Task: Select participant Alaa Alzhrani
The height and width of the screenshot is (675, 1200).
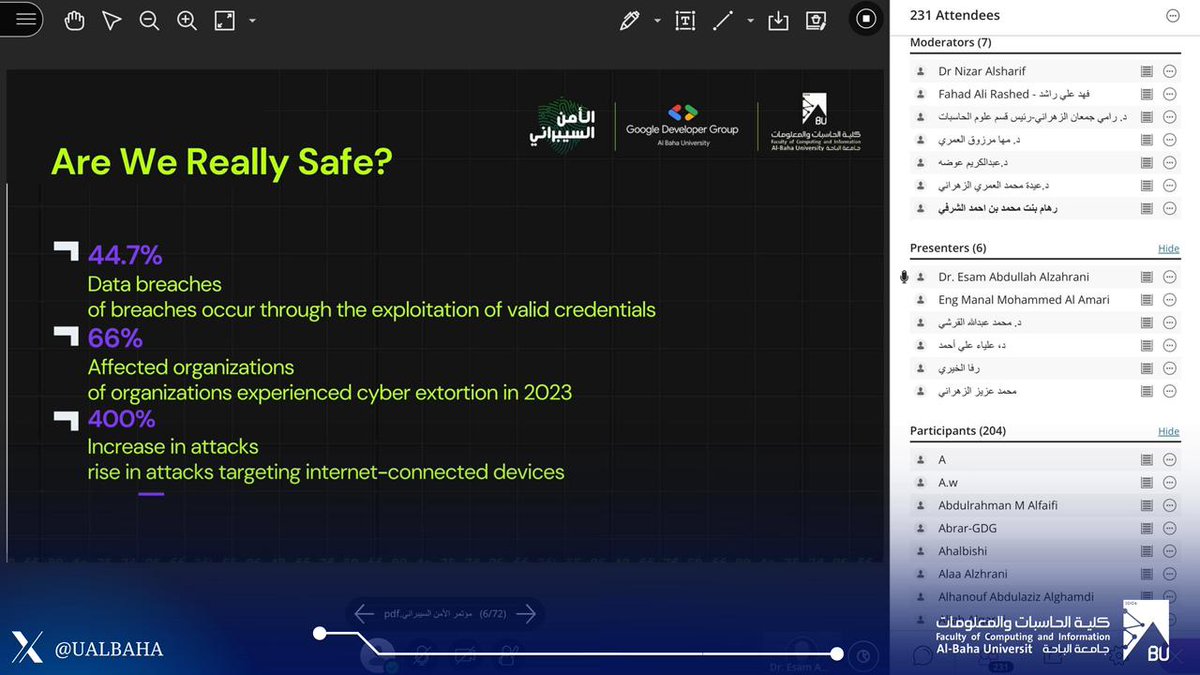Action: click(973, 574)
